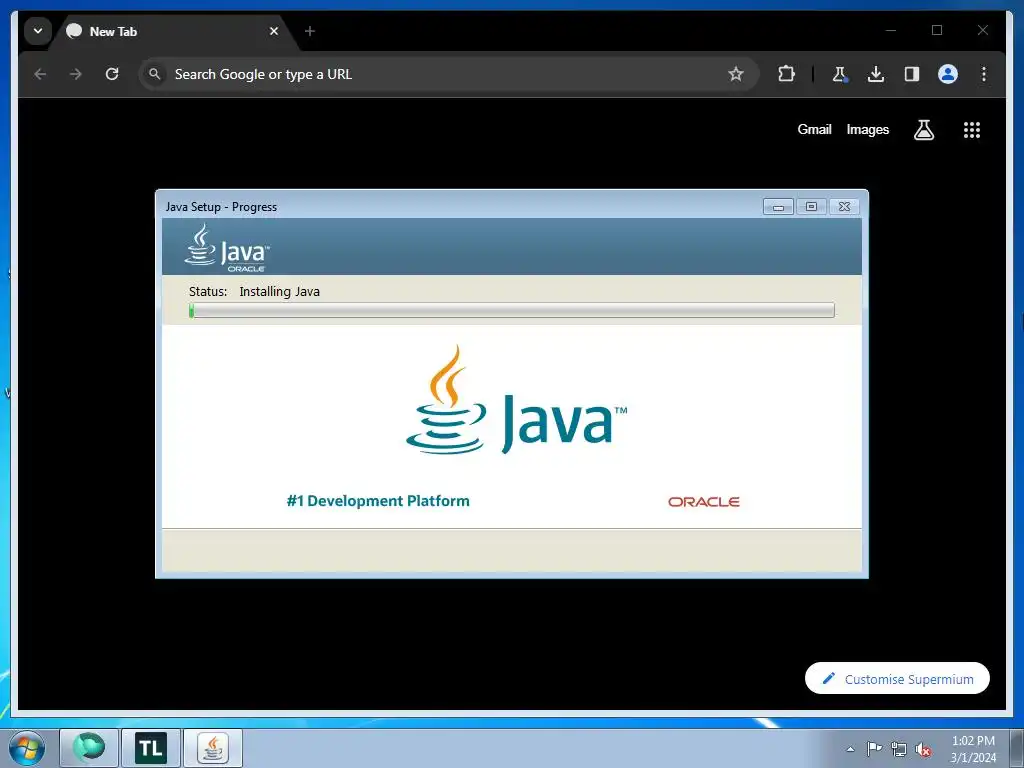
Task: Click the large Java logo banner
Action: point(516,400)
